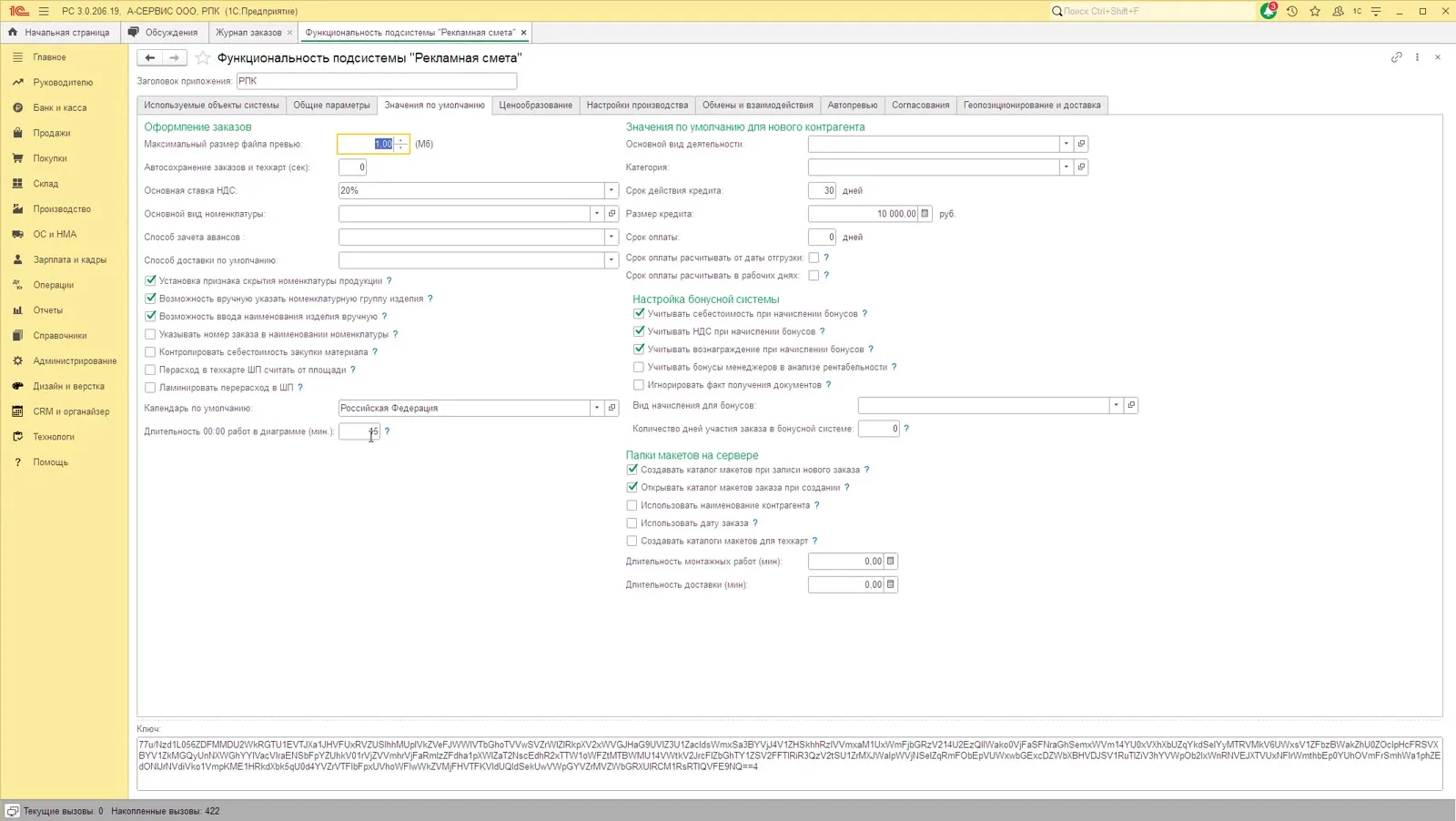Open Администрирование section in sidebar
The image size is (1456, 821).
[75, 361]
